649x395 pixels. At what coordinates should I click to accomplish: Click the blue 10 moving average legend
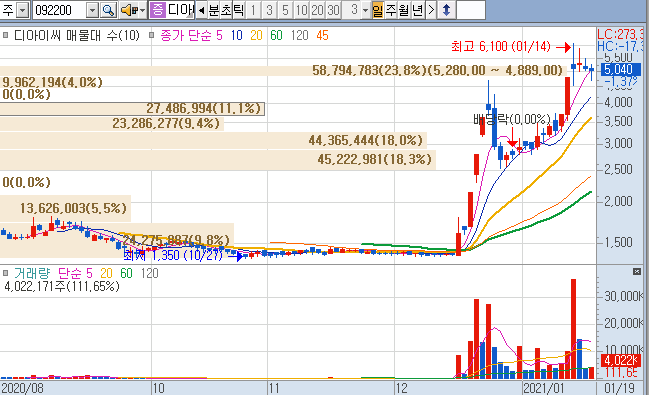pos(236,35)
